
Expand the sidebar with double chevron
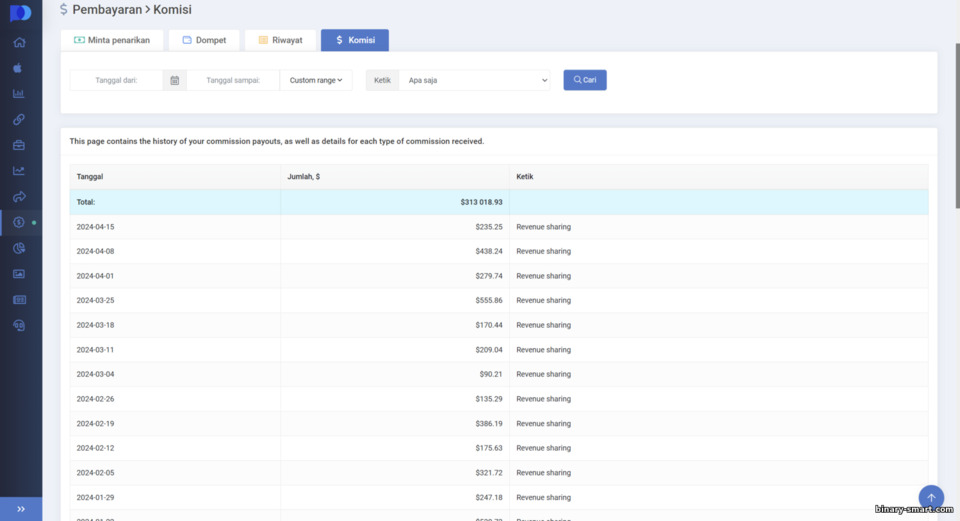[x=21, y=509]
